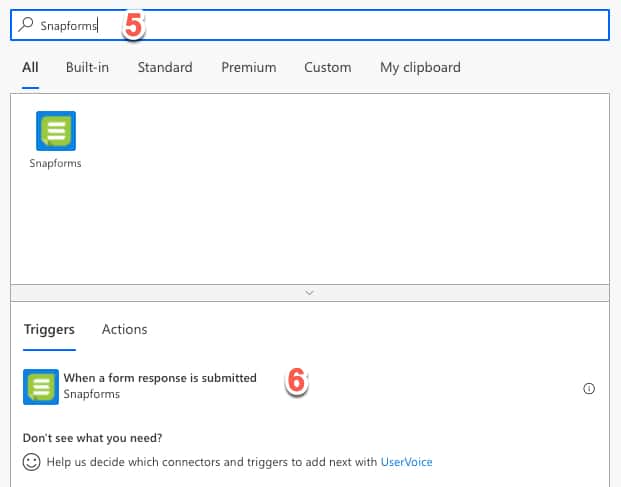Viewport: 621px width, 487px height.
Task: Select the Snapforms connector icon
Action: 56,131
